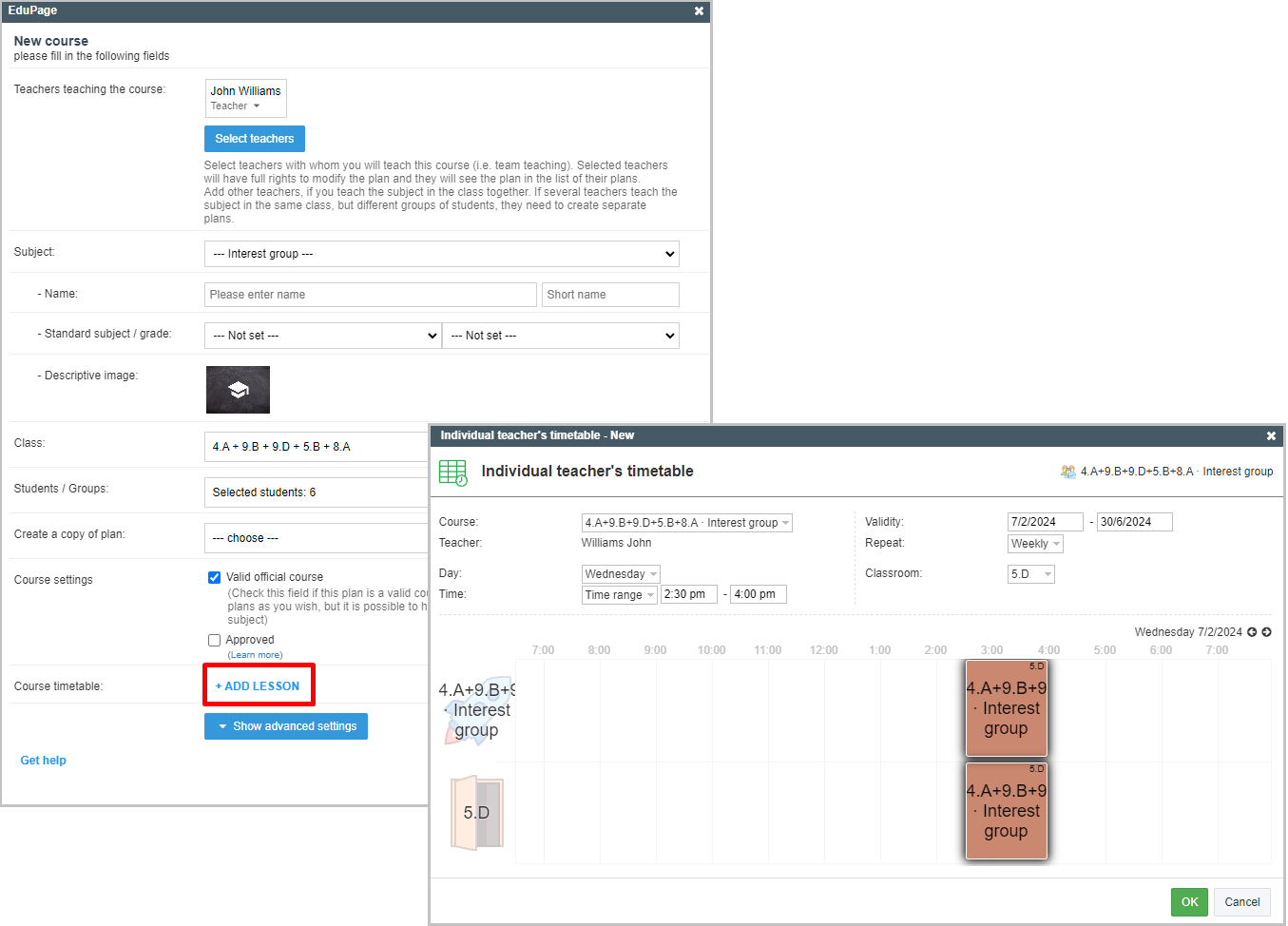Click the Please enter name field

click(371, 295)
